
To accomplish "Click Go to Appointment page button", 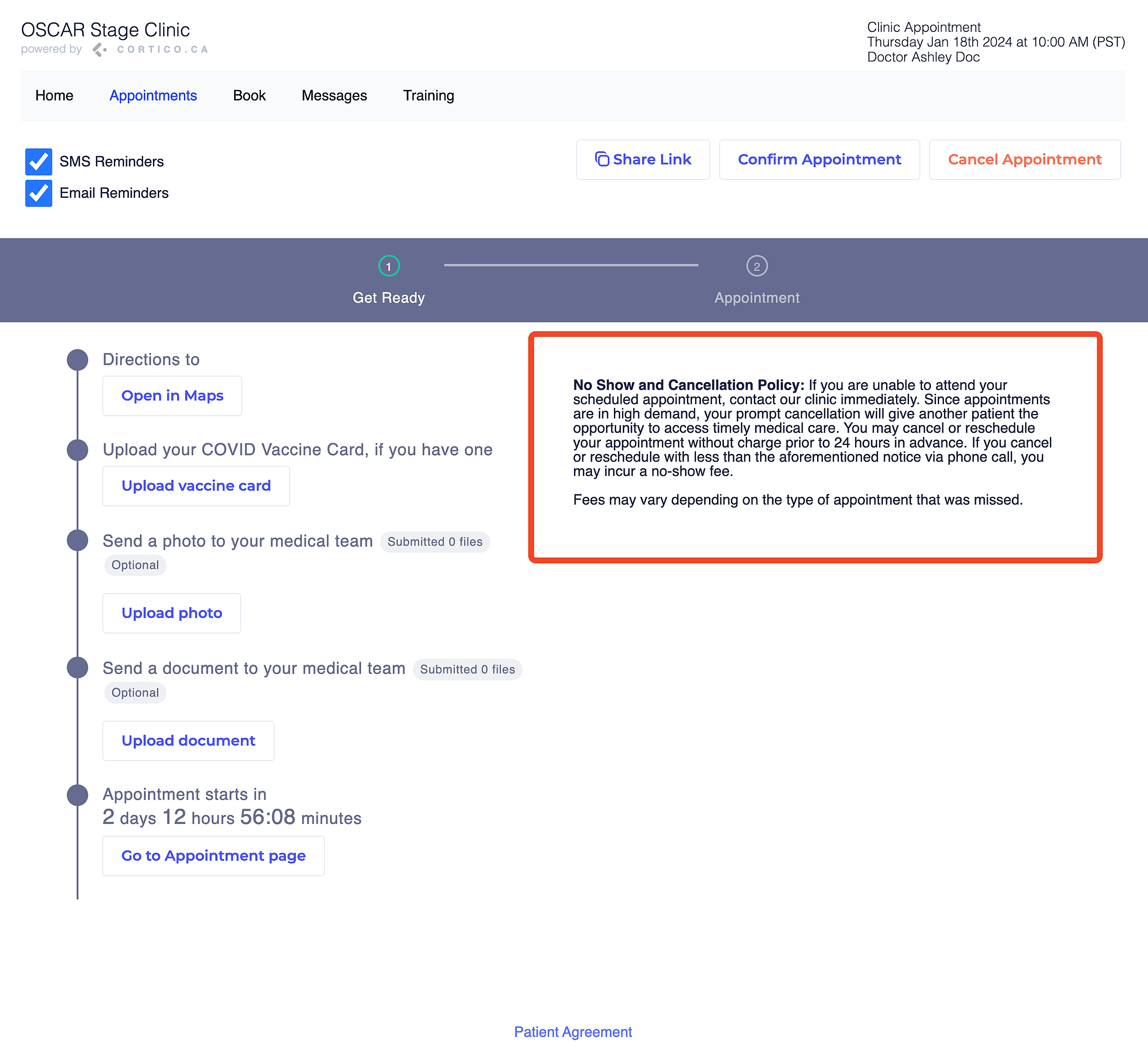I will click(x=213, y=856).
